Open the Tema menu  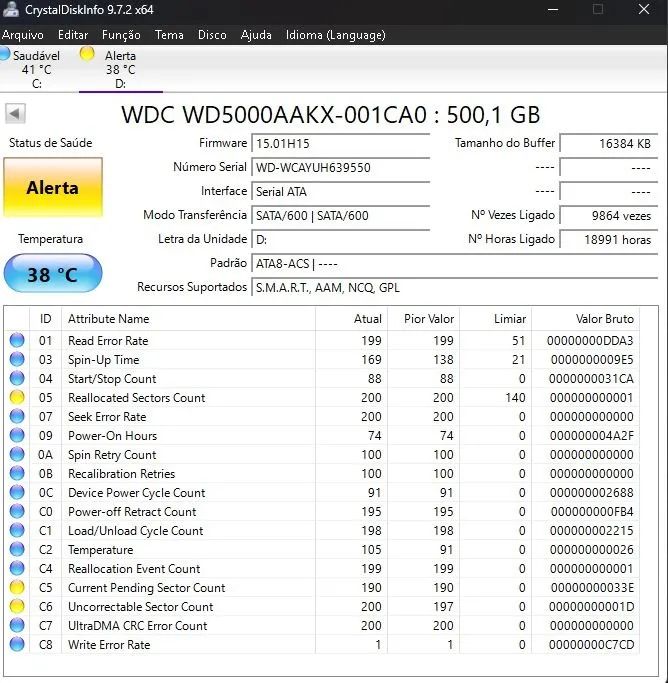pyautogui.click(x=169, y=35)
